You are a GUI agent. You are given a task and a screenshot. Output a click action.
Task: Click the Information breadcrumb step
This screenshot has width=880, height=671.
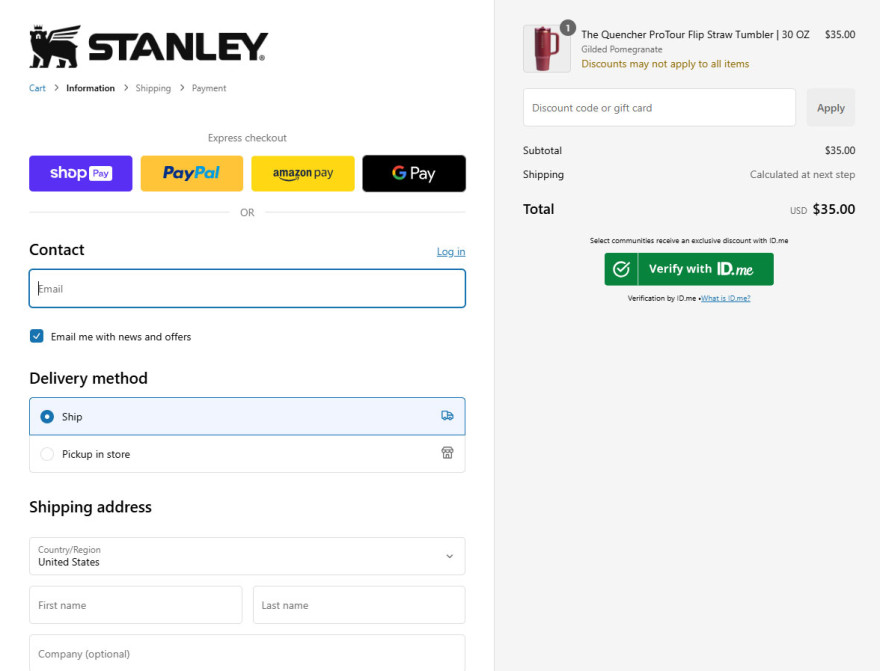90,88
